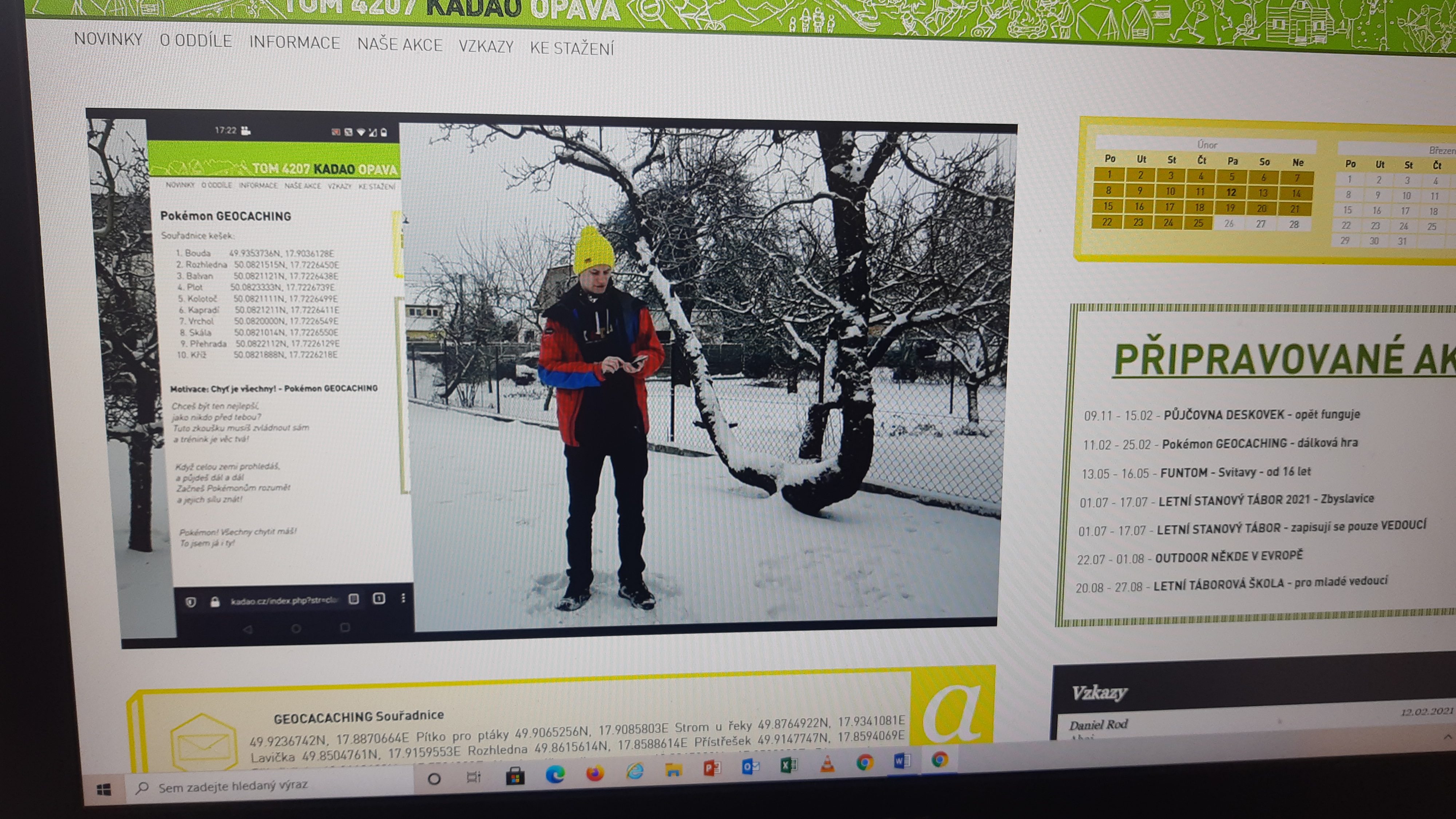Viewport: 1456px width, 819px height.
Task: Select February 28 in the Únor calendar
Action: (1294, 224)
